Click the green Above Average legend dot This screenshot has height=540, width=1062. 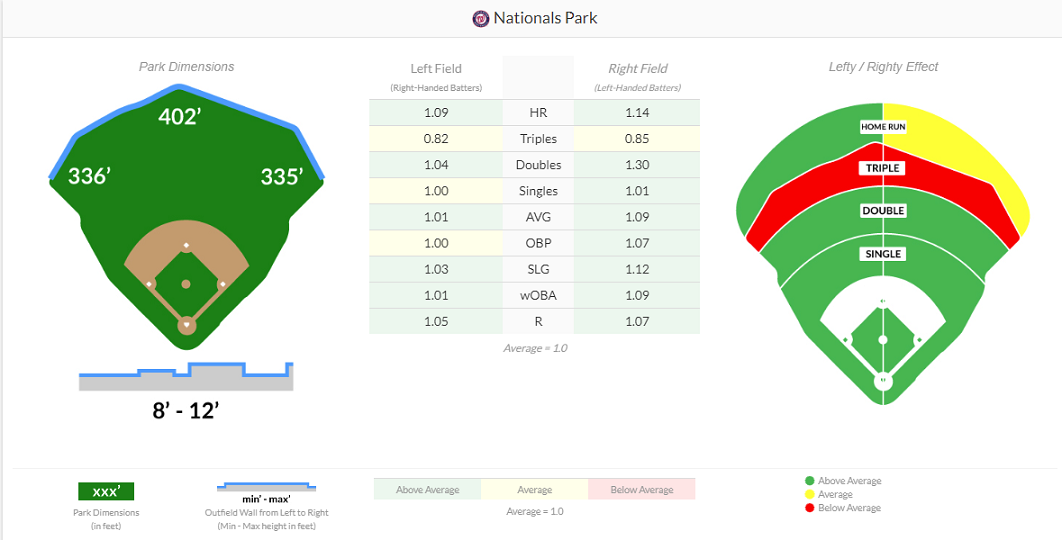pyautogui.click(x=810, y=481)
